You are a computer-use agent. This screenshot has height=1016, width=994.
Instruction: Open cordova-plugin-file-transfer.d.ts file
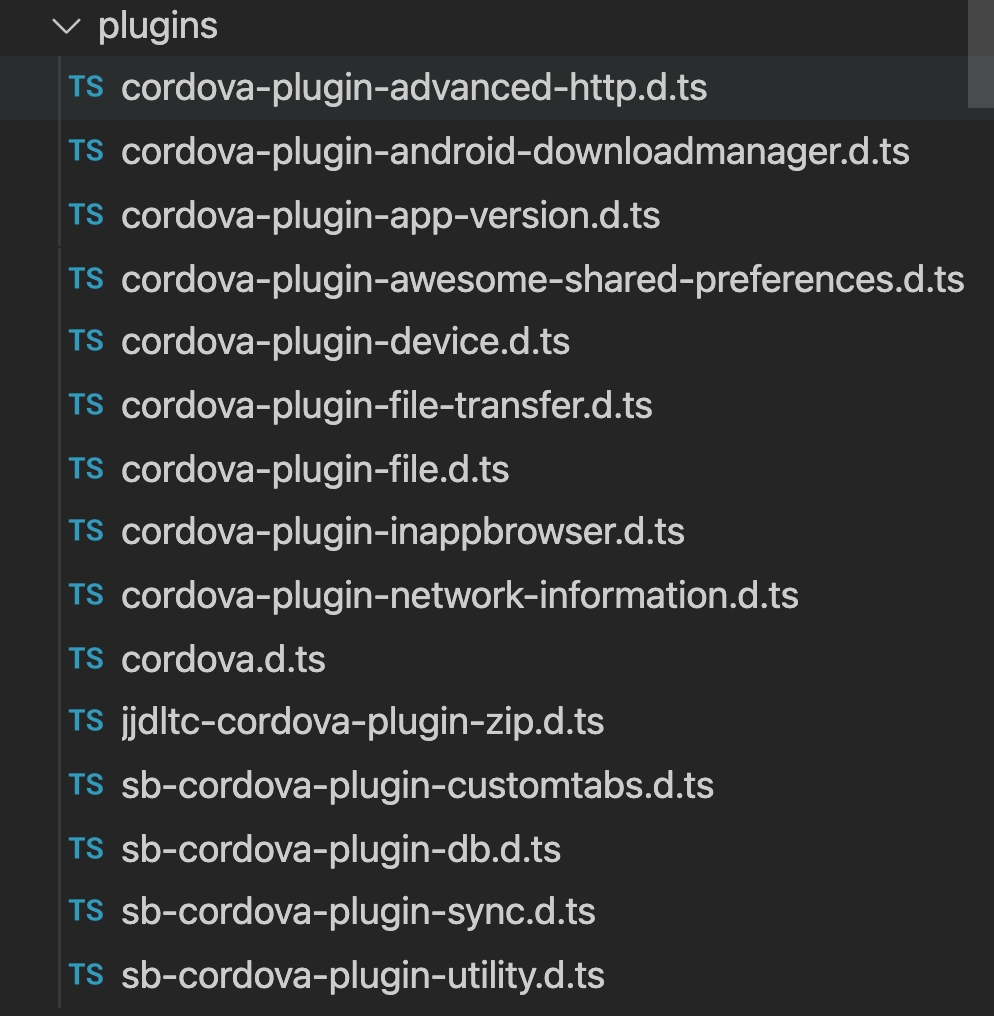point(386,406)
